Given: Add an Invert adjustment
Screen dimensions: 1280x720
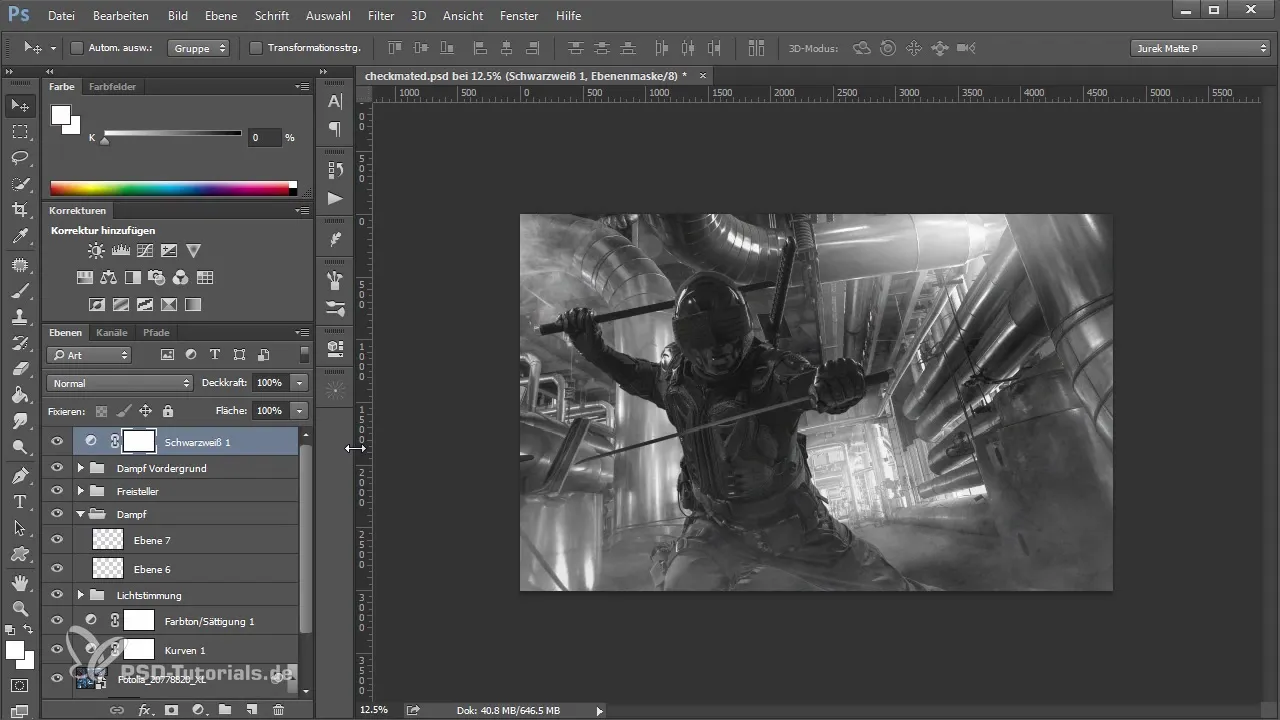Looking at the screenshot, I should coord(97,304).
